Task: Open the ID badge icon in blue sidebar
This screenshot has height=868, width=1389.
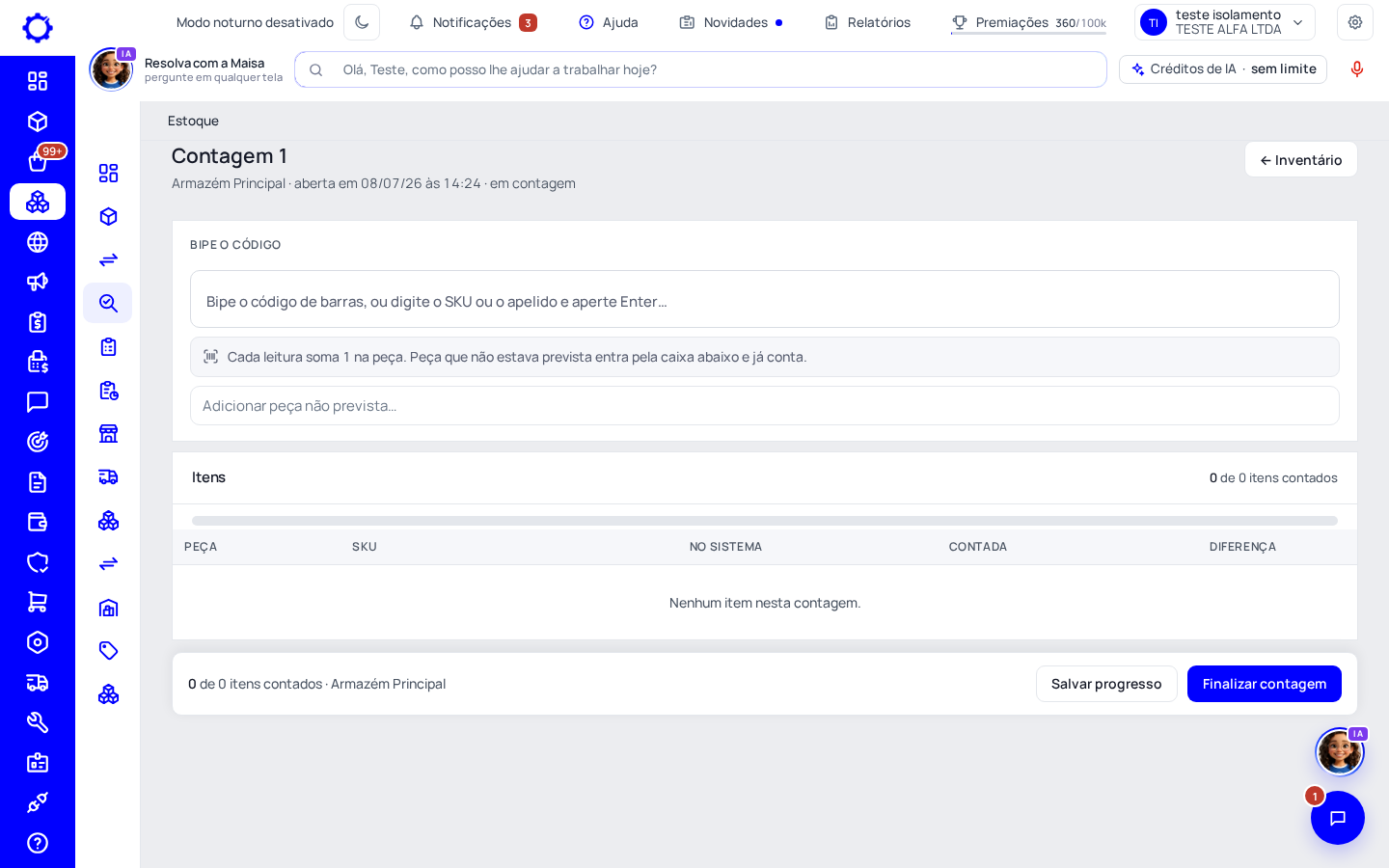Action: click(x=38, y=763)
